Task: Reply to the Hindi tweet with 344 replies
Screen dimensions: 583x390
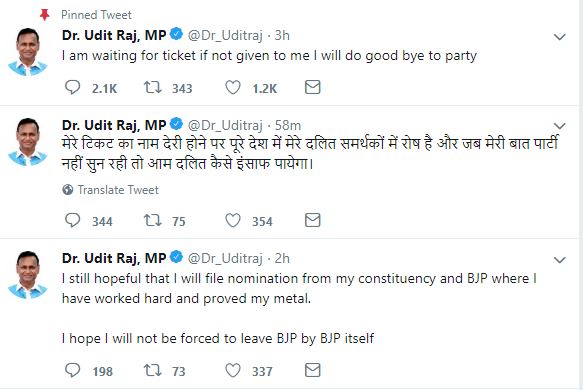Action: pos(73,220)
